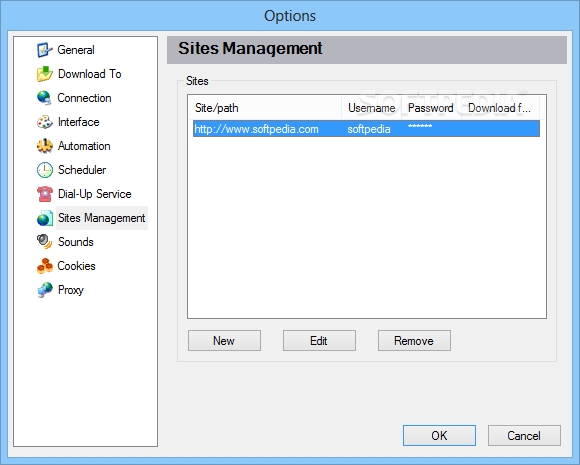This screenshot has width=580, height=465.
Task: Select the http://www.softpedia.com site row
Action: pyautogui.click(x=366, y=129)
